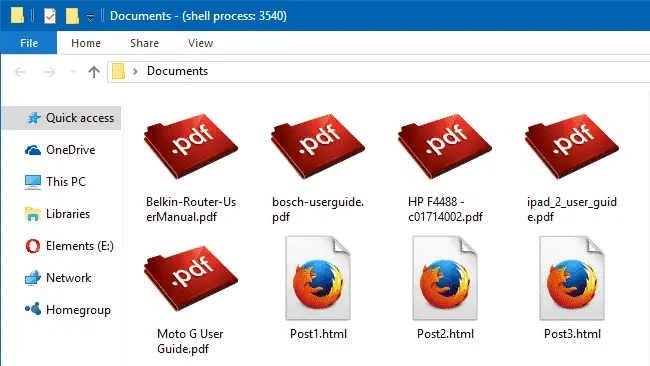Click the Post2.html file name
This screenshot has height=366, width=650.
tap(445, 334)
